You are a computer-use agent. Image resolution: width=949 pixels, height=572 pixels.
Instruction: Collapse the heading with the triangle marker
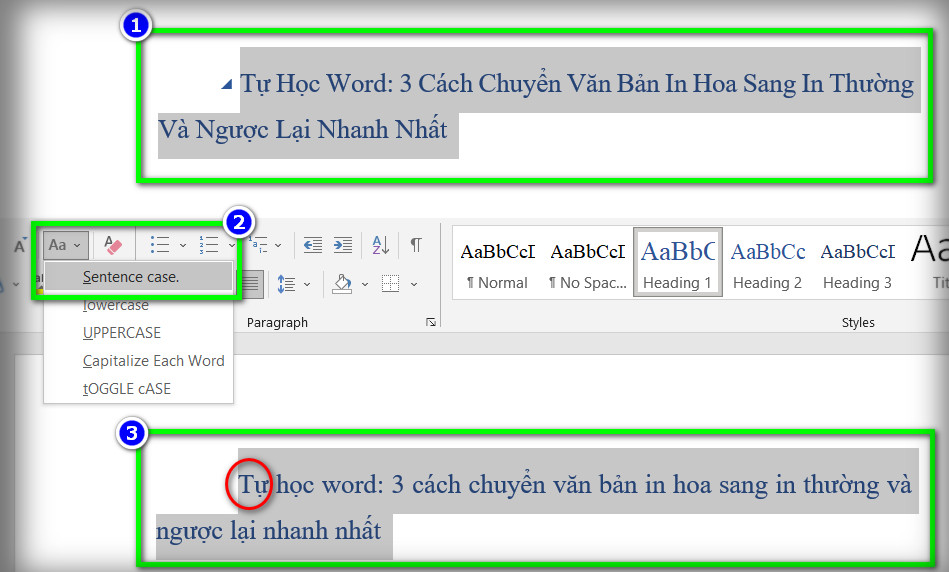pyautogui.click(x=226, y=84)
